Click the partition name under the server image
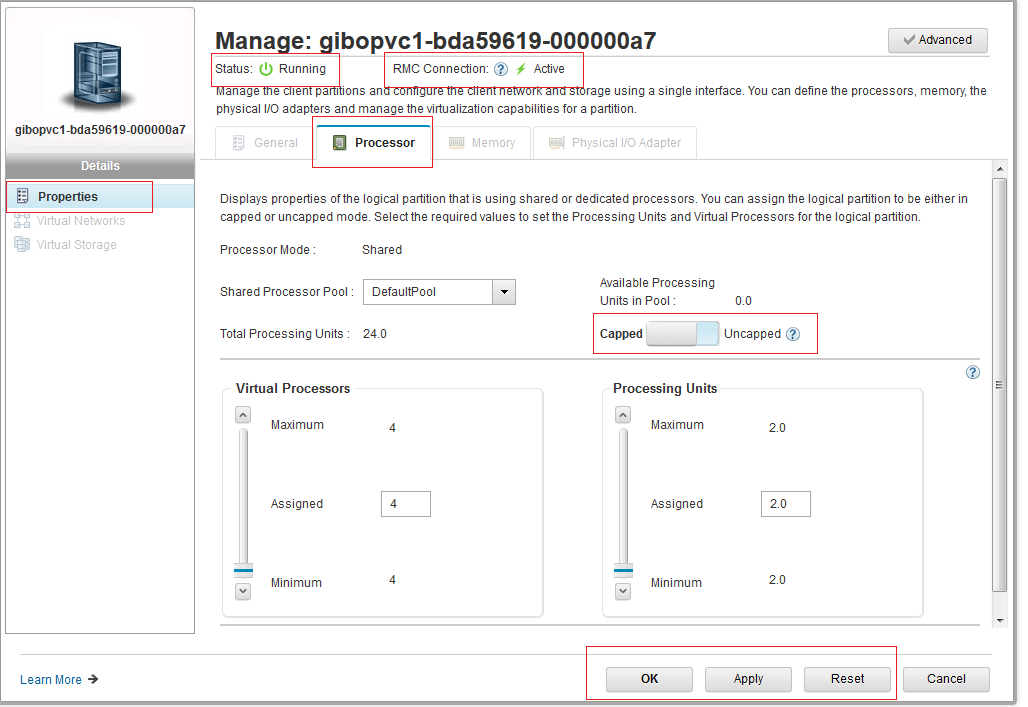 [100, 130]
